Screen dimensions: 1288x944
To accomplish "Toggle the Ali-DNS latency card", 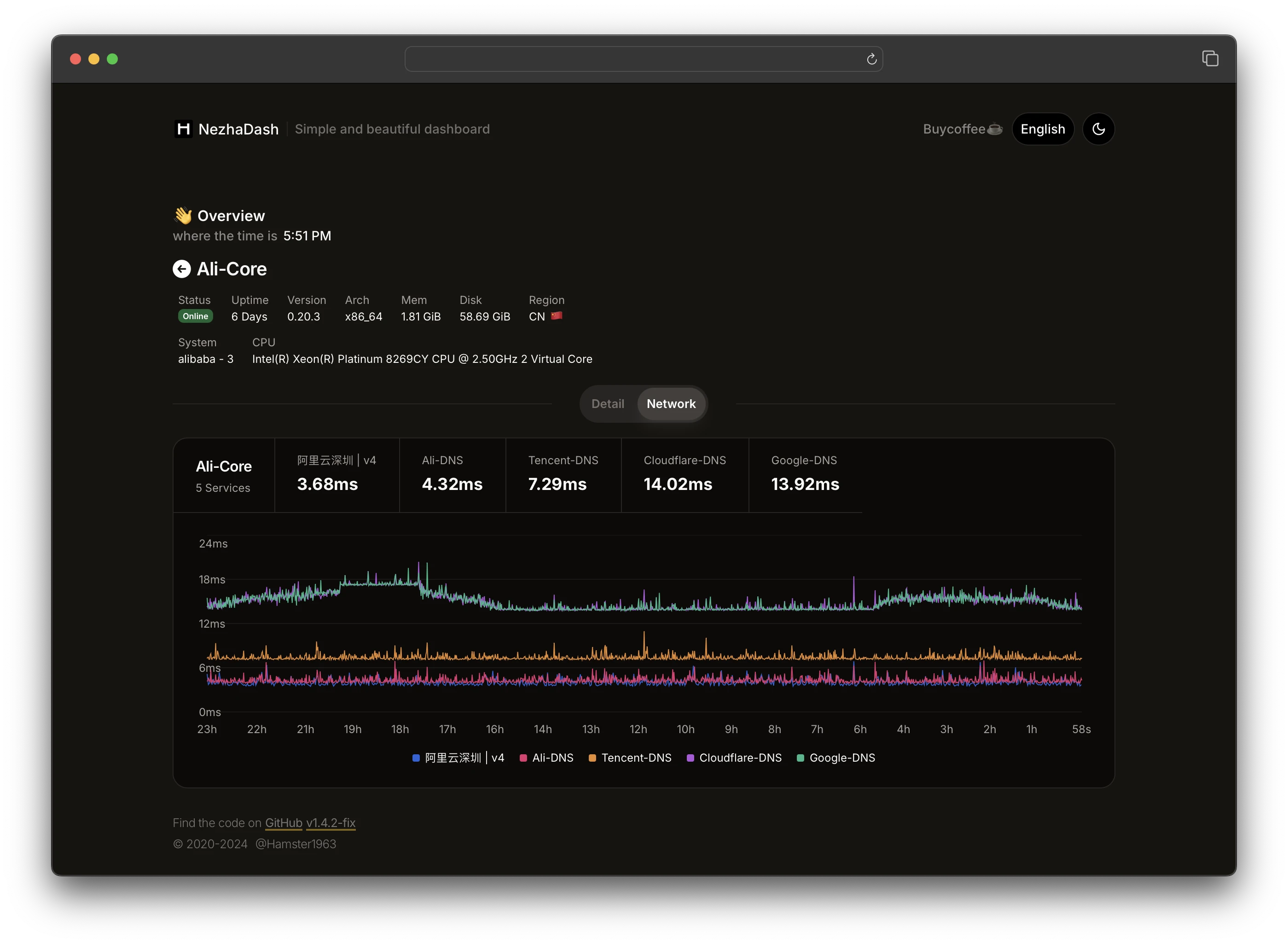I will 452,474.
